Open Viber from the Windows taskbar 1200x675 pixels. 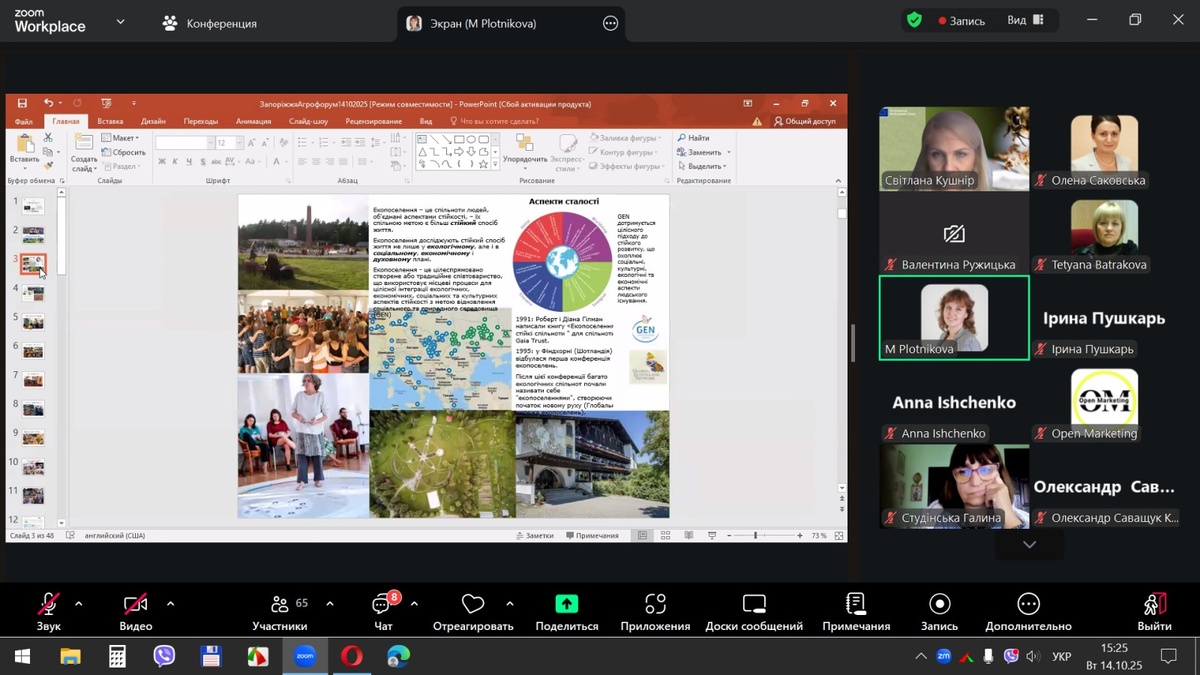(x=164, y=656)
